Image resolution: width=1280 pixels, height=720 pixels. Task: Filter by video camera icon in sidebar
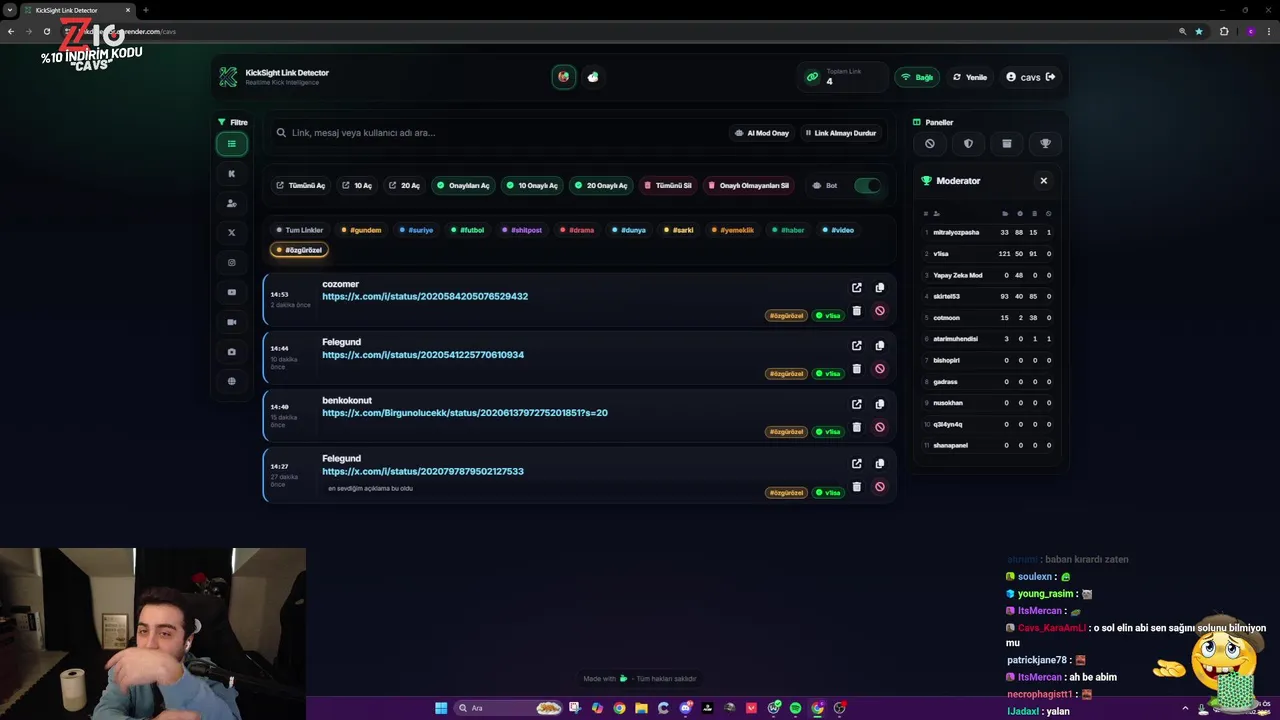231,322
